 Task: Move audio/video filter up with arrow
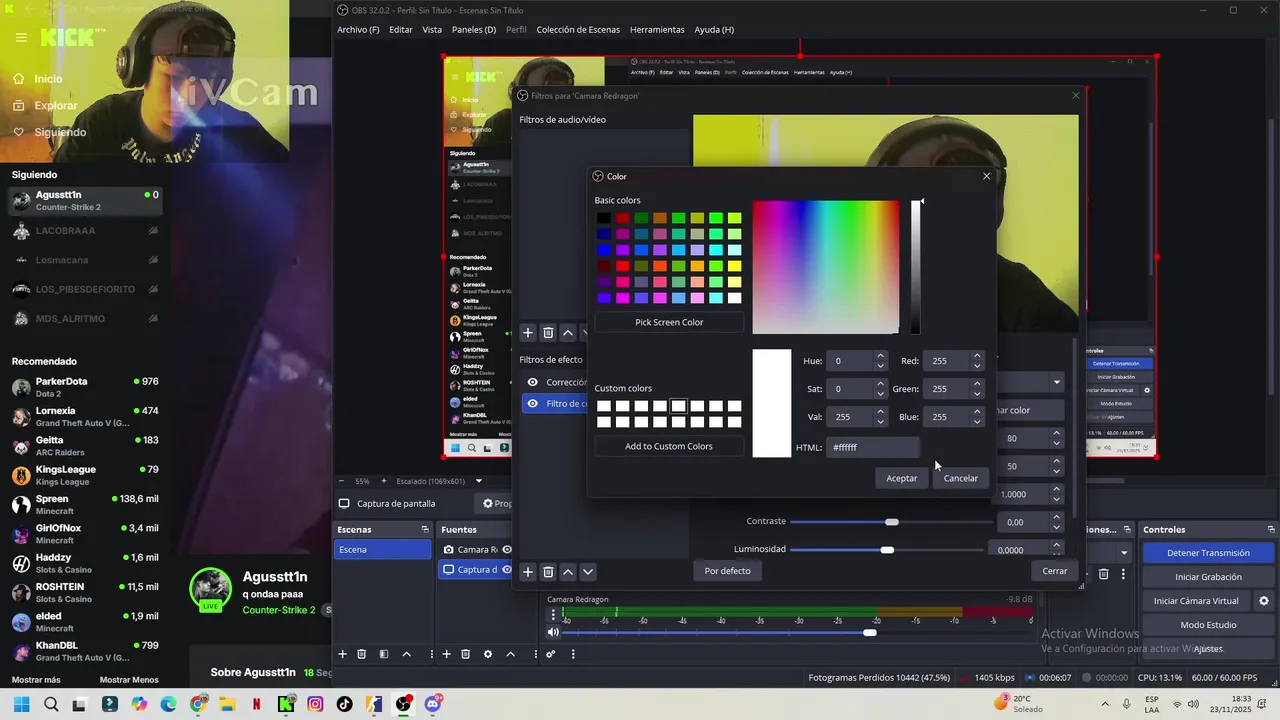point(568,333)
